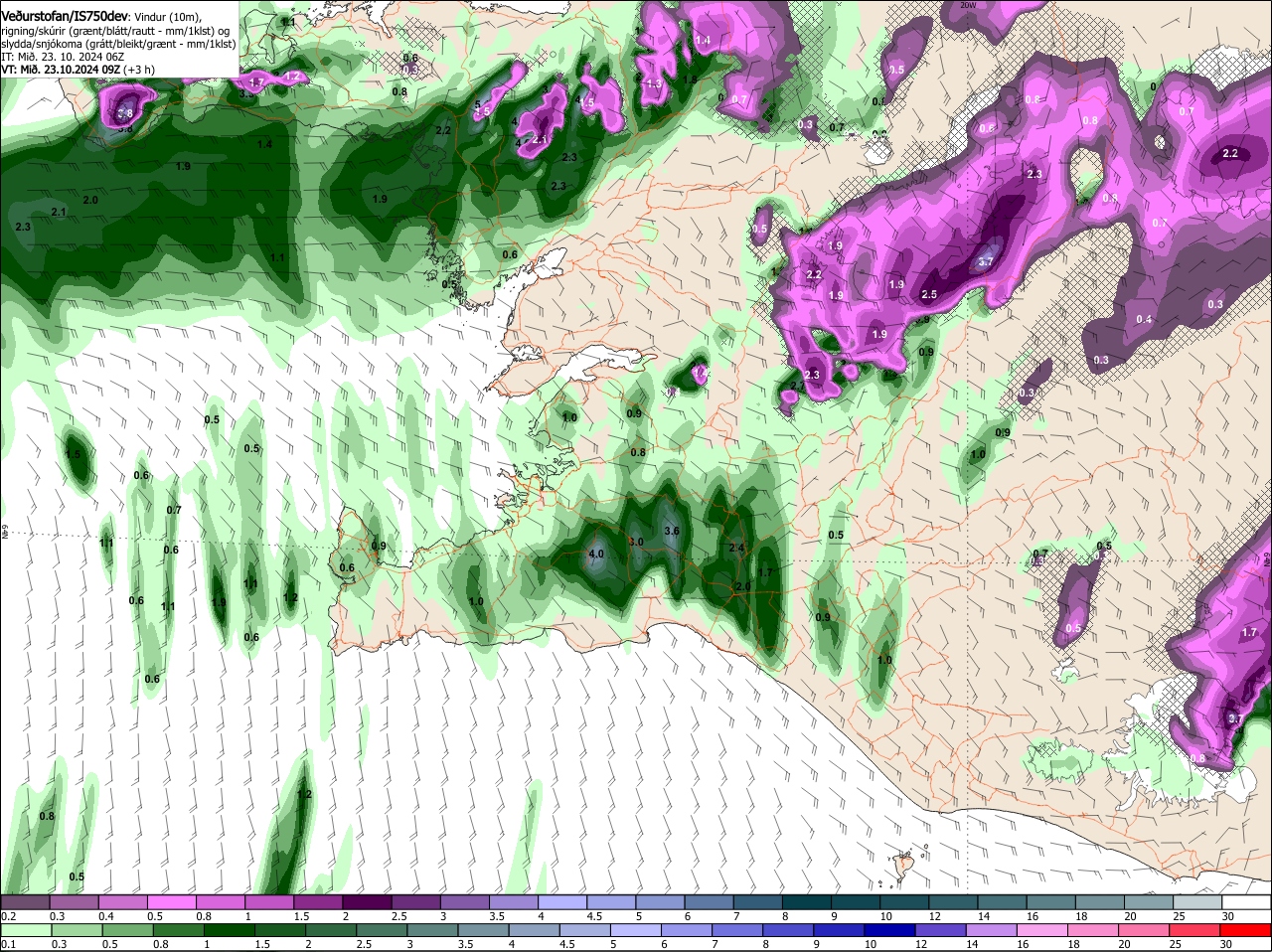
Task: Click the '0.1' label in the bottom legend
Action: tap(8, 944)
